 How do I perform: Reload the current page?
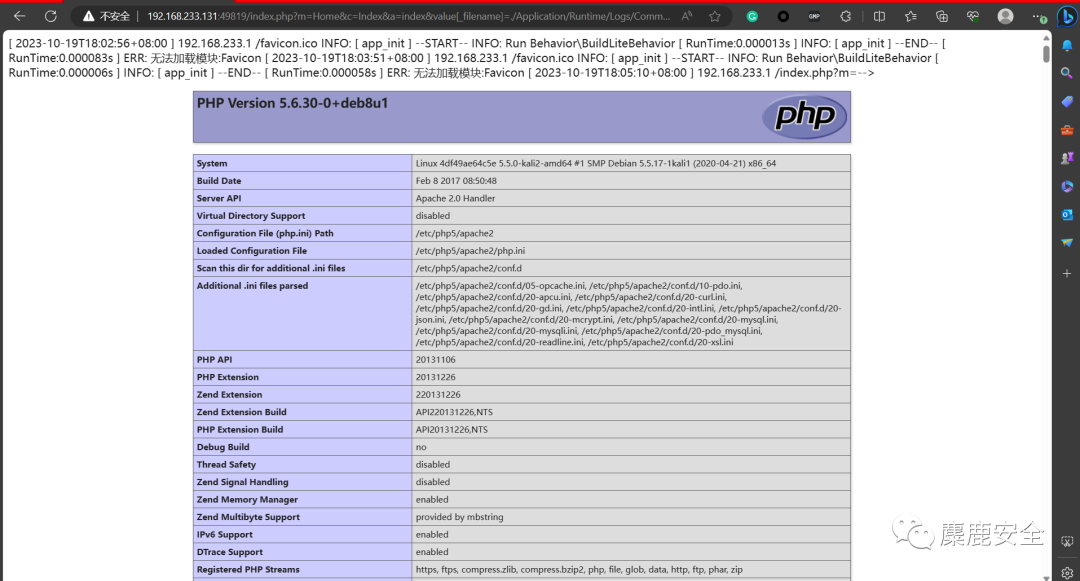pyautogui.click(x=51, y=16)
